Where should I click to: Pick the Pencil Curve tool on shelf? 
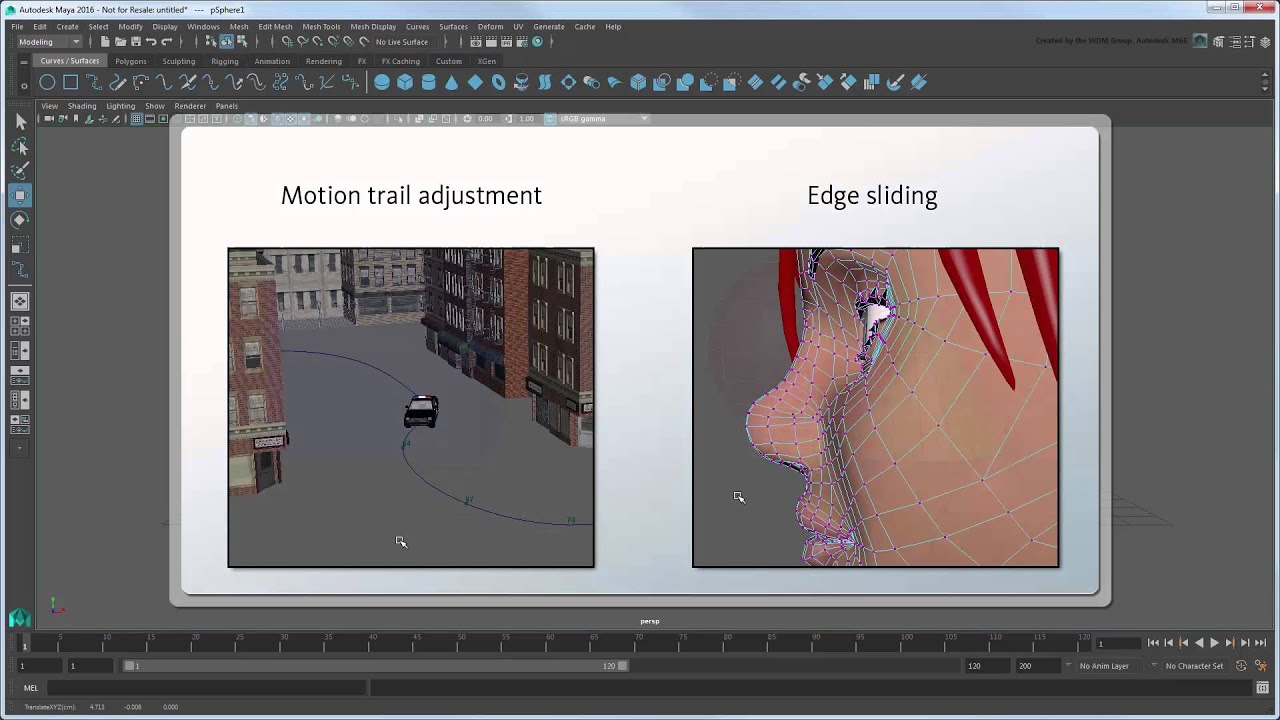[117, 82]
